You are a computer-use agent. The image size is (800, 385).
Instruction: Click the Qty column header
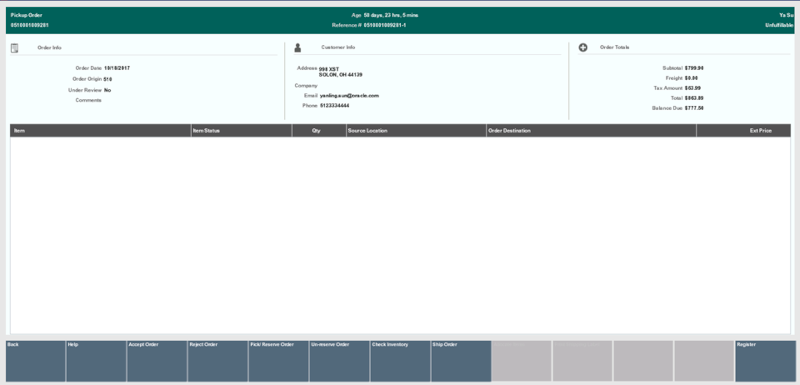point(319,131)
